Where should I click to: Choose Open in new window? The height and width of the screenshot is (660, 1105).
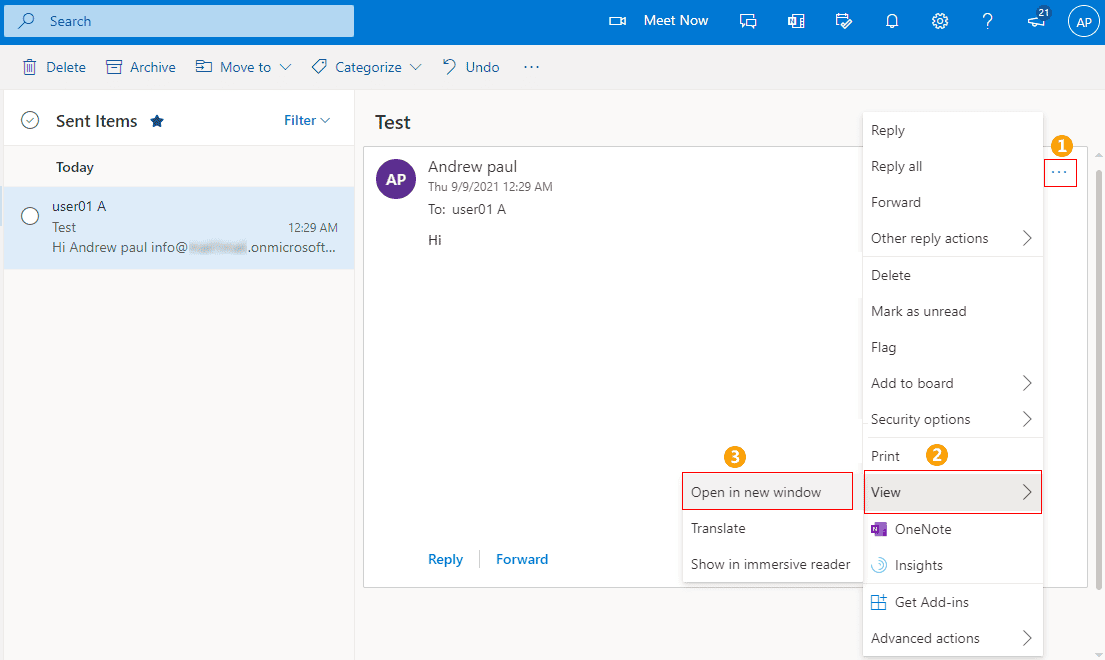(x=756, y=492)
